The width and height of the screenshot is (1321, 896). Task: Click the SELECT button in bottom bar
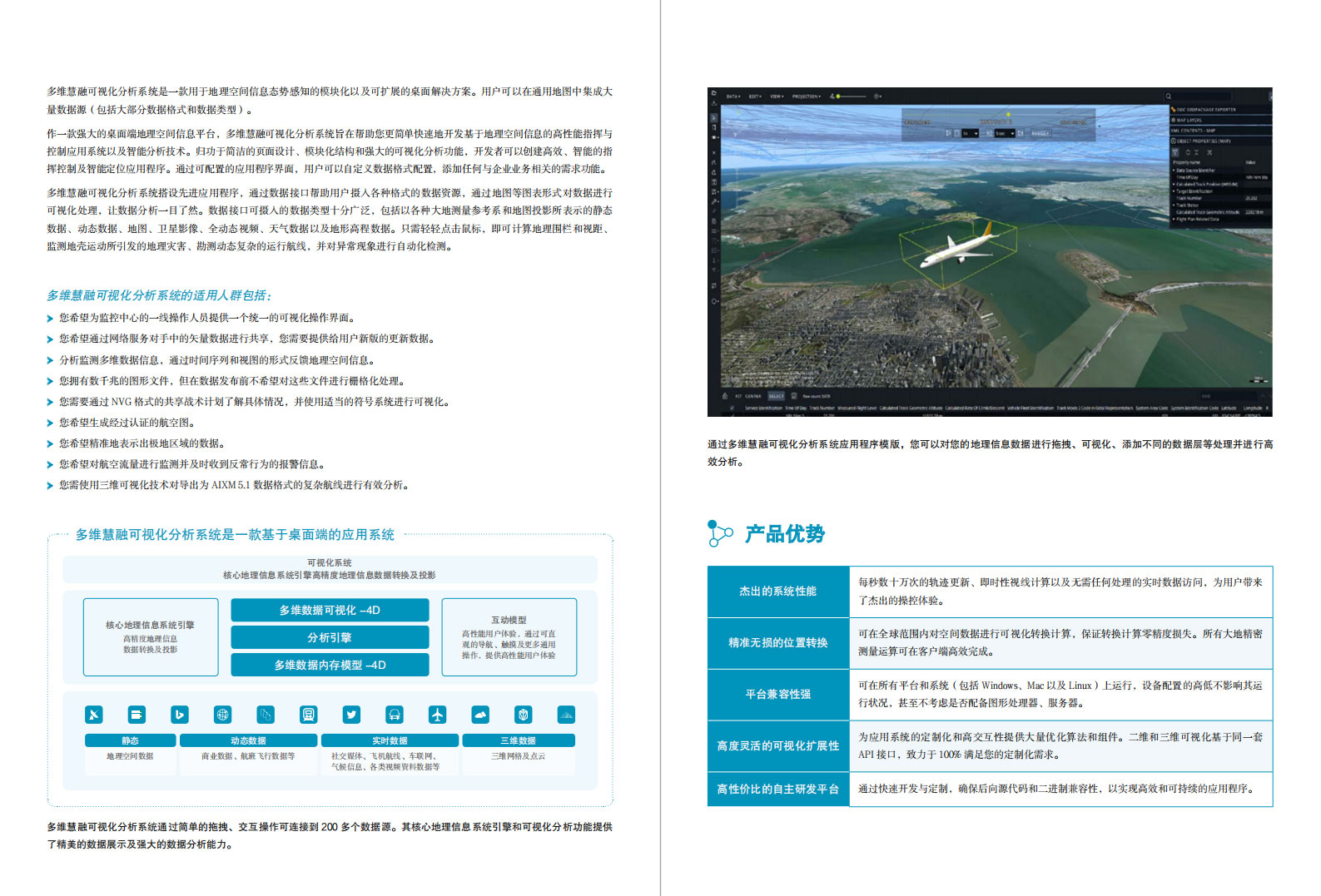coord(776,396)
